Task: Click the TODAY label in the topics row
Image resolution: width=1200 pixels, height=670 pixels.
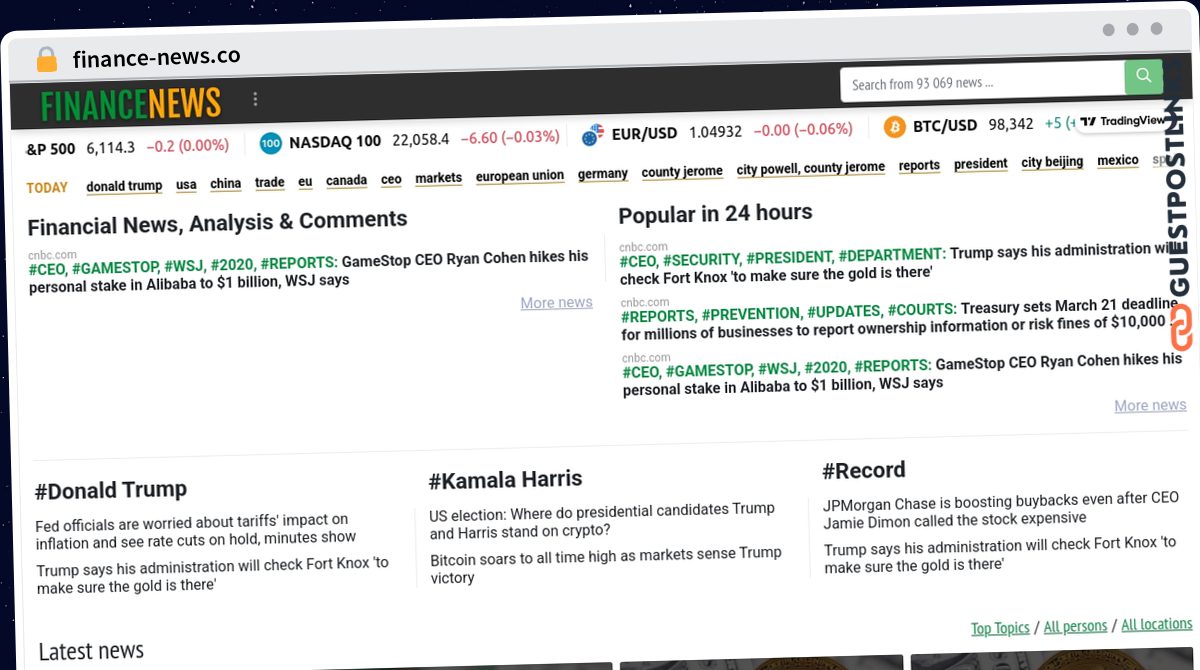Action: pyautogui.click(x=47, y=188)
